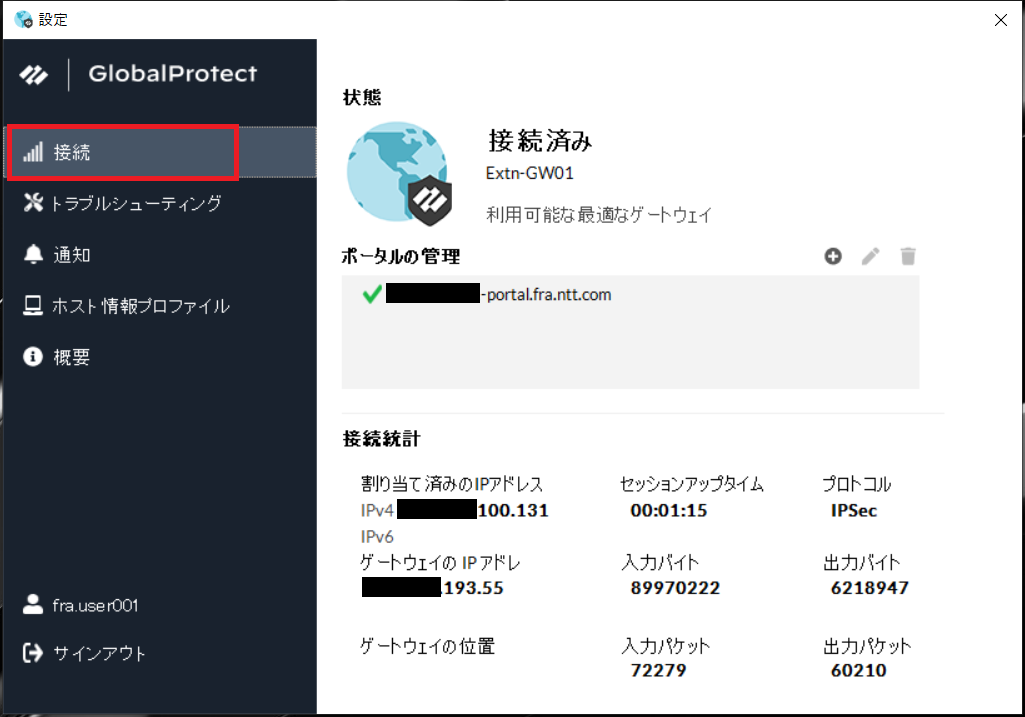Show ホスト情報プロファイル page
Image resolution: width=1025 pixels, height=717 pixels.
point(140,306)
